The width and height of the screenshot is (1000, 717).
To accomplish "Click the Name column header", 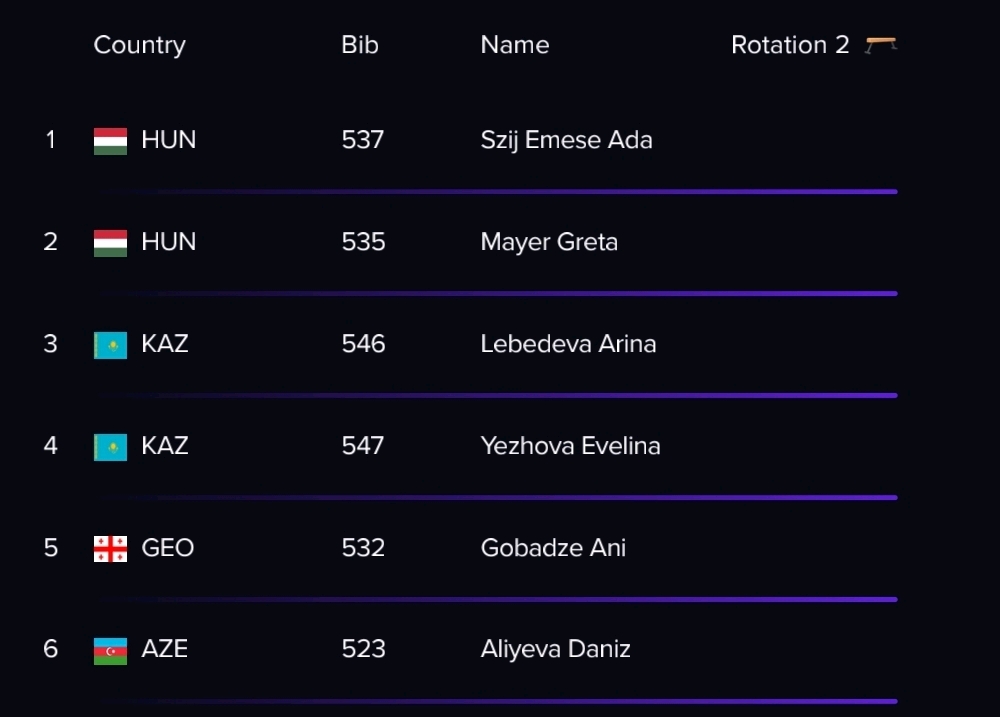I will click(515, 45).
